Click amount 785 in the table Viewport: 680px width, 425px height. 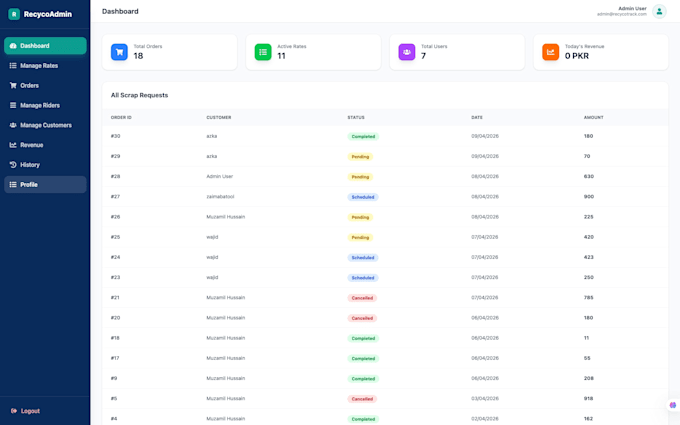click(588, 298)
